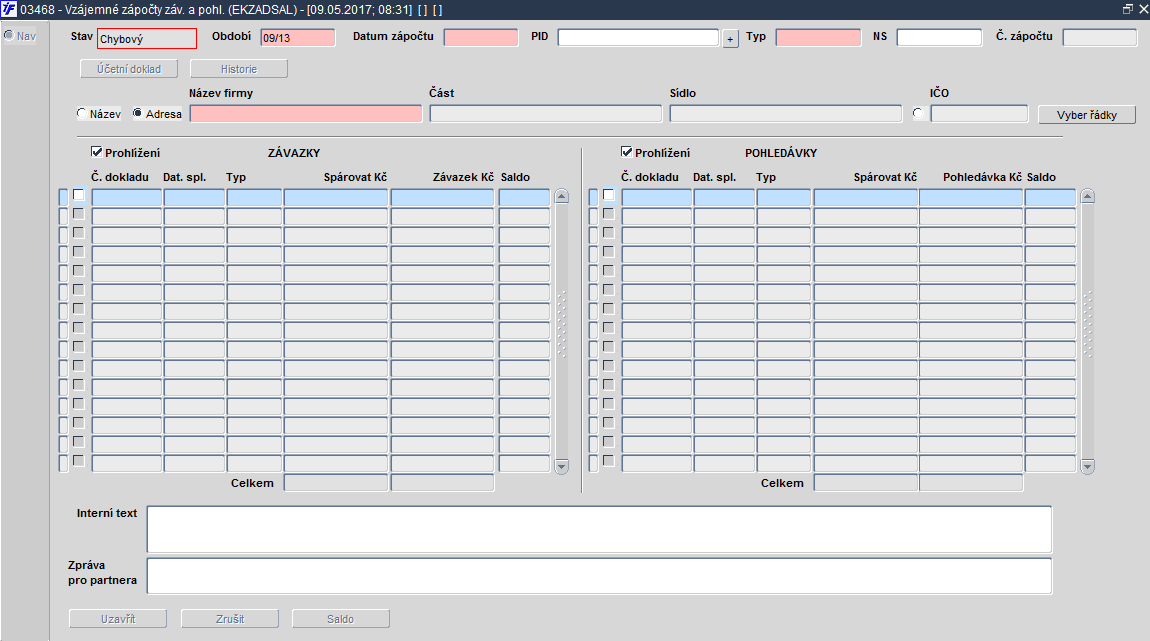Viewport: 1150px width, 641px height.
Task: Check the first row checkbox in the ZÁVAZKY table
Action: (78, 195)
